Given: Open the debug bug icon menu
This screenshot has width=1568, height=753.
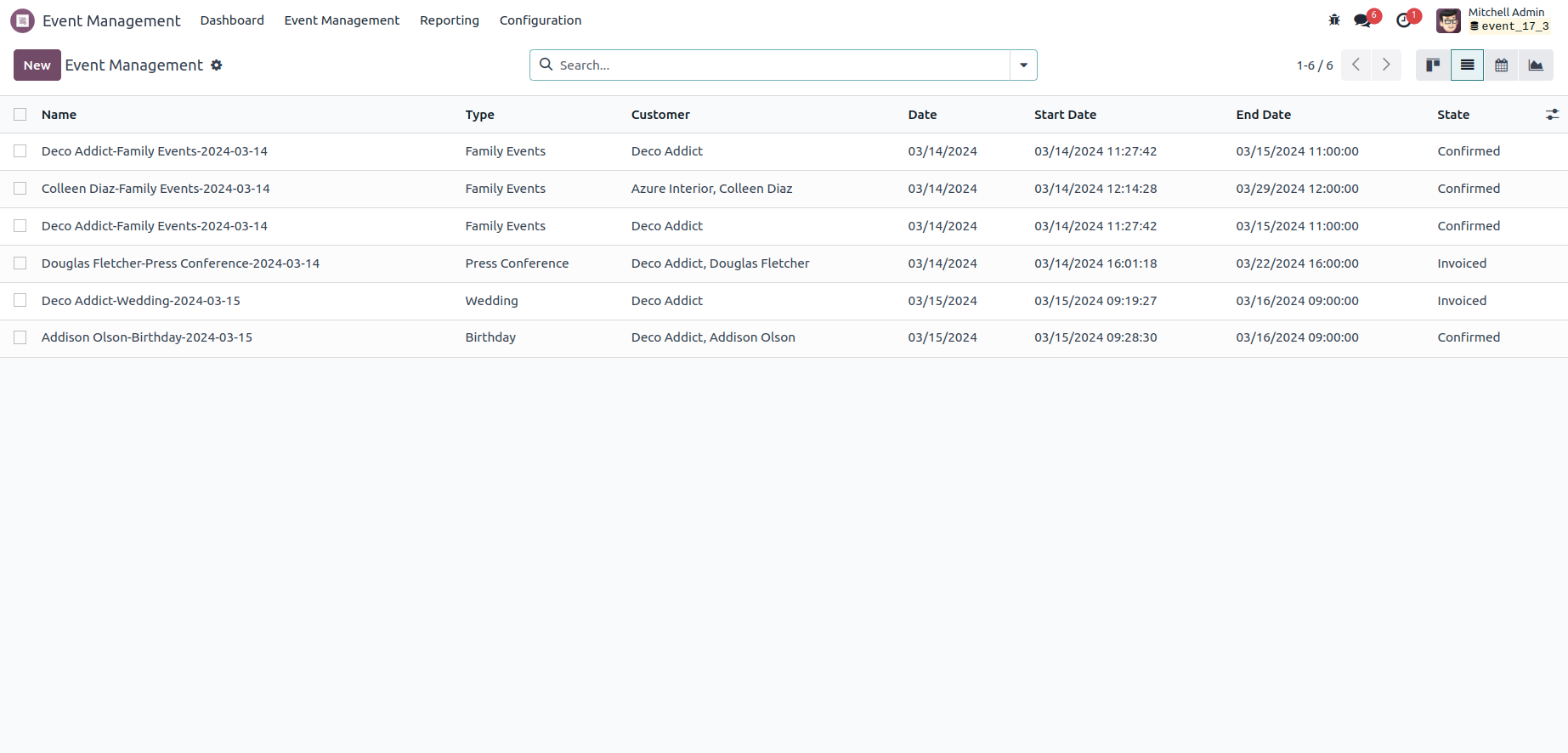Looking at the screenshot, I should point(1334,20).
